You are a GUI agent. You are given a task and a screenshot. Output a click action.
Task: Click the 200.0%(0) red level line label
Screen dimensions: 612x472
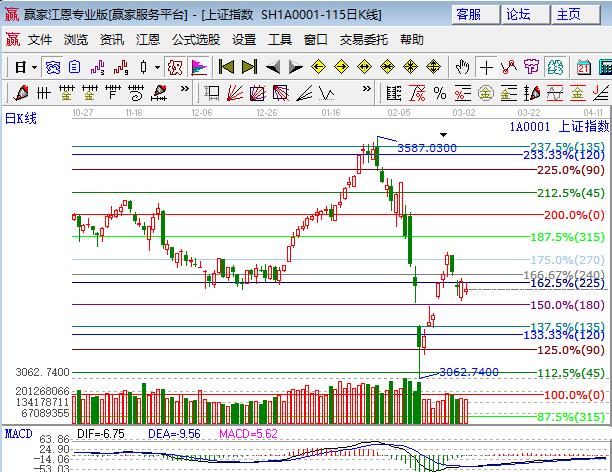pyautogui.click(x=574, y=215)
